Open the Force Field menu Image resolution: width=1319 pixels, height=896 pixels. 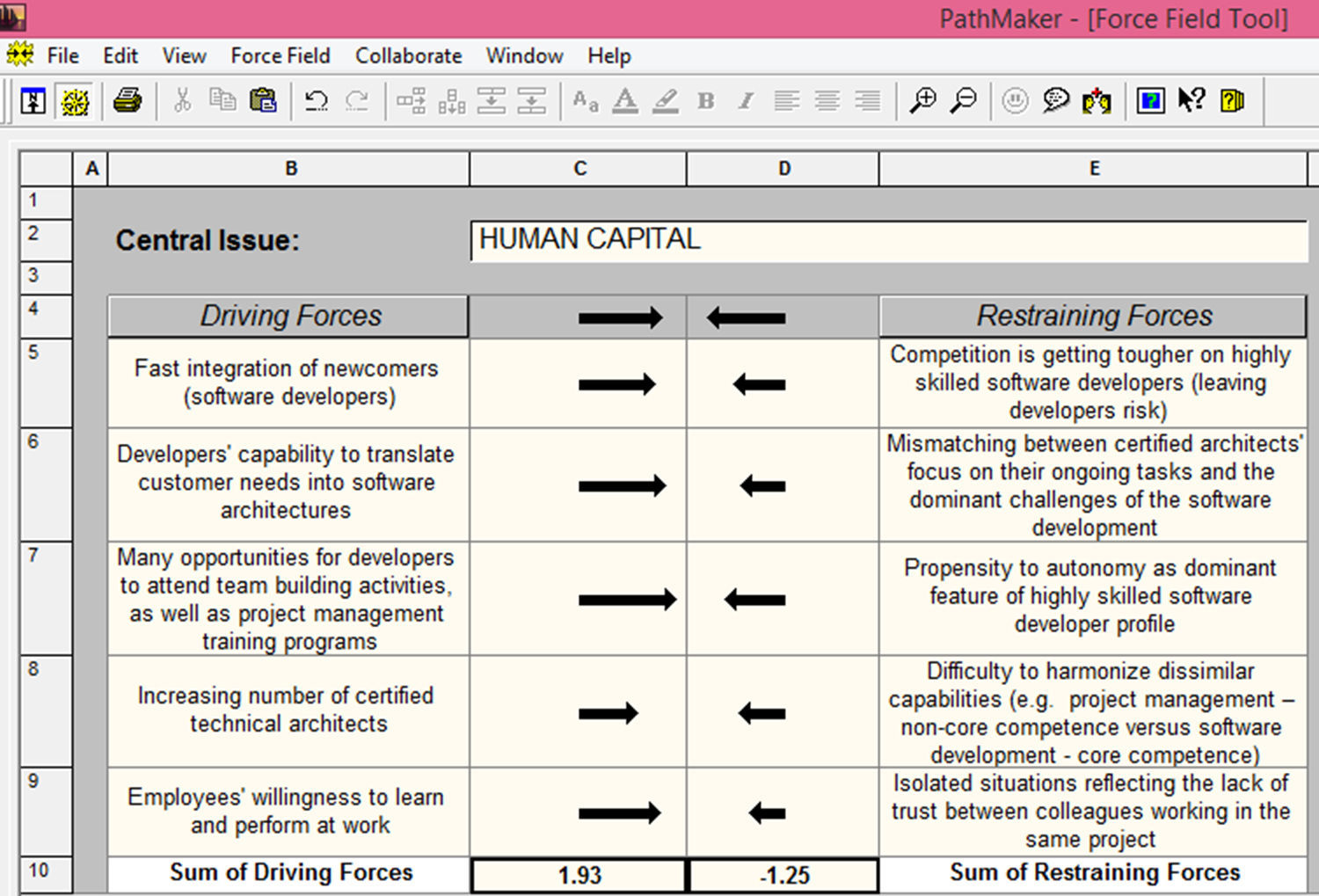point(281,56)
